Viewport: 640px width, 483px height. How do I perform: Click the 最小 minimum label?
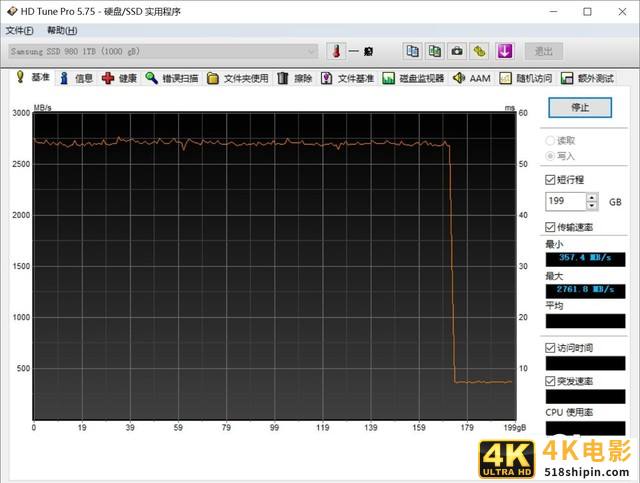[x=554, y=244]
